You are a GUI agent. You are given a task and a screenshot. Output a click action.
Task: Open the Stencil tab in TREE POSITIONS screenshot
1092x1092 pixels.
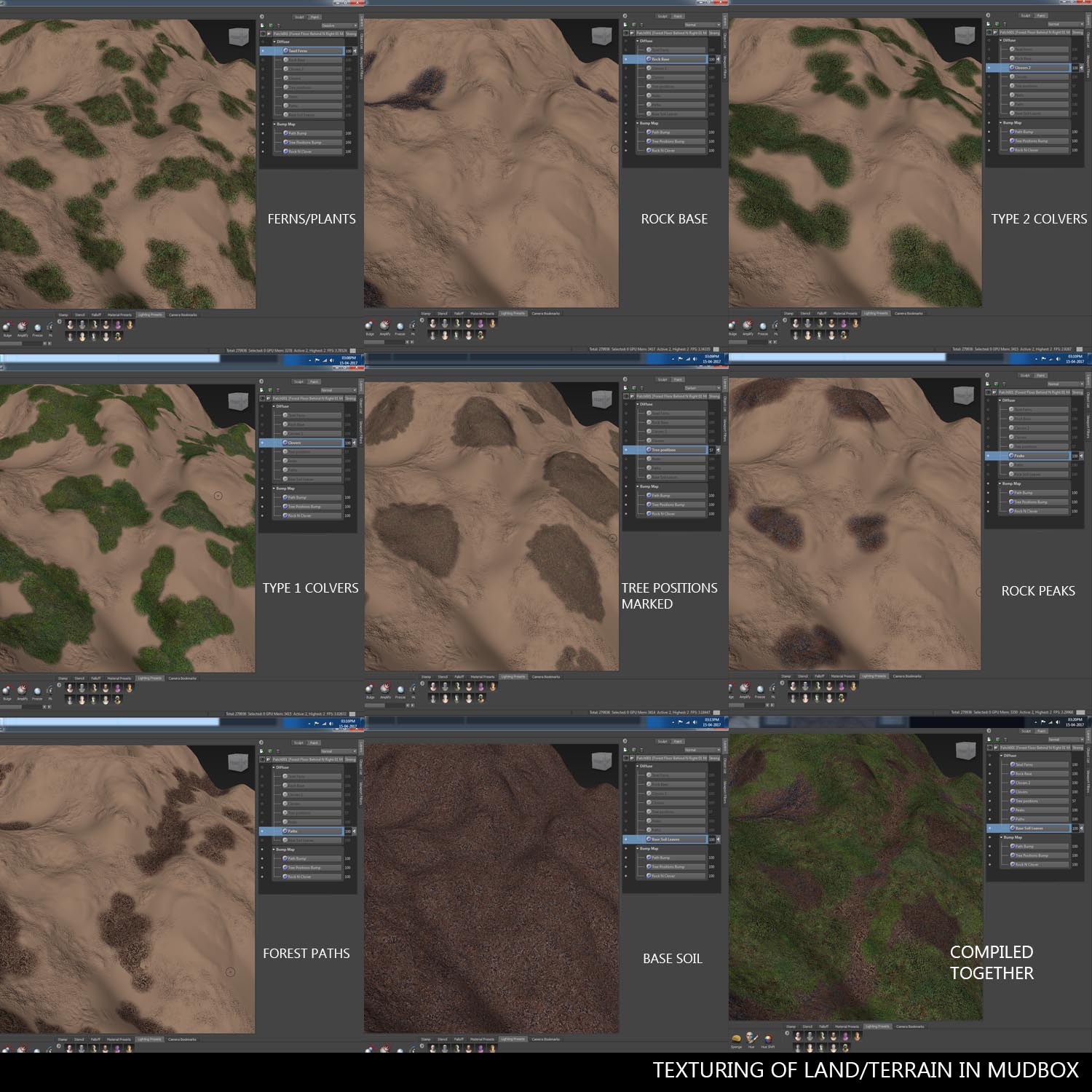(443, 677)
